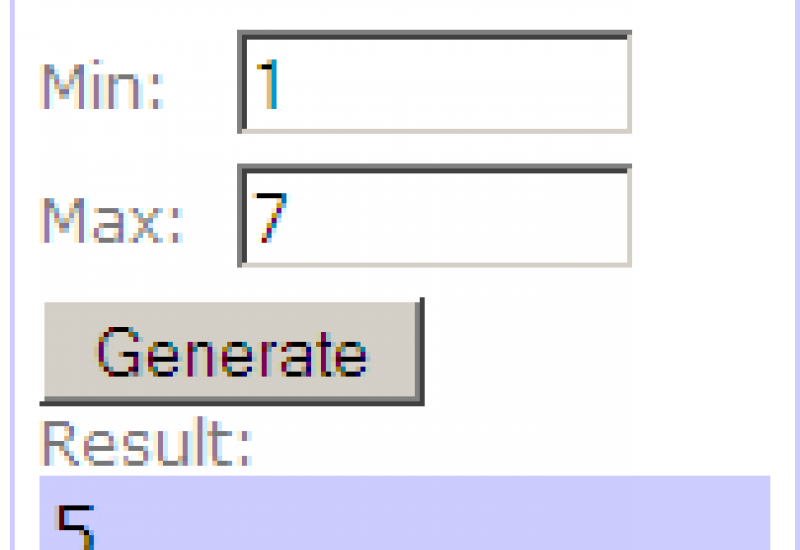Click empty space inside the Max field
This screenshot has width=800, height=550.
pyautogui.click(x=480, y=217)
